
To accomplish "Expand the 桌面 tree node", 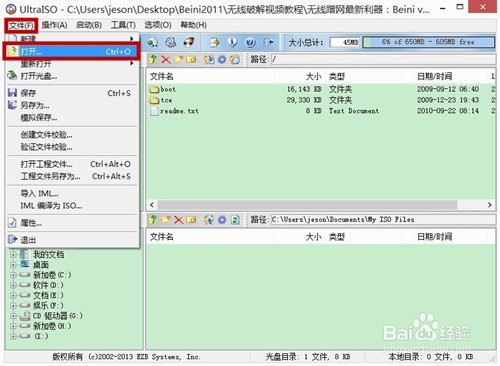I will [x=13, y=265].
